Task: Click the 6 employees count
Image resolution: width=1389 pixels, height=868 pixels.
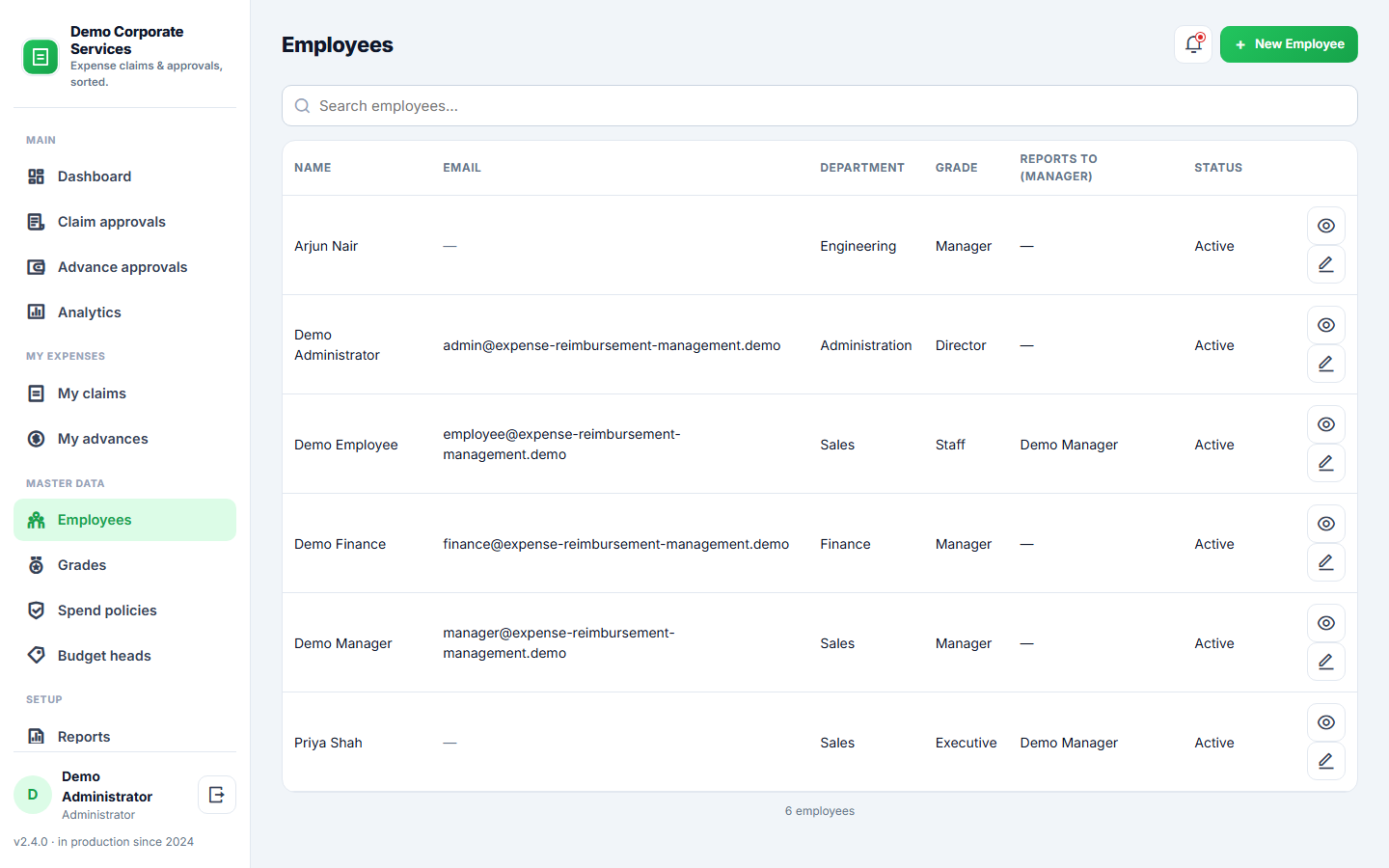Action: (820, 811)
